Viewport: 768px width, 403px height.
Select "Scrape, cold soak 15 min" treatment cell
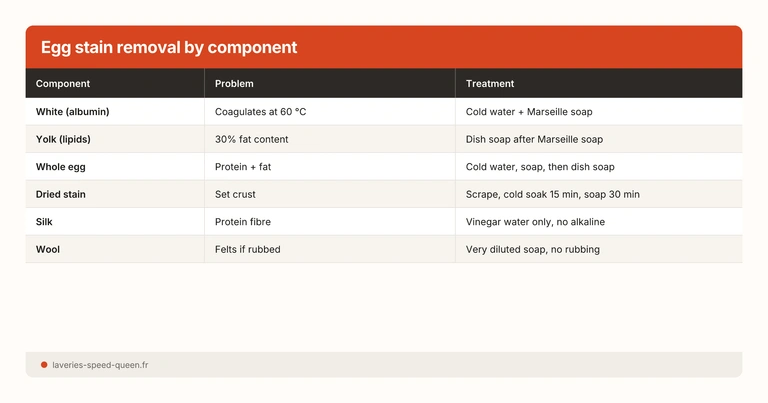click(x=552, y=194)
